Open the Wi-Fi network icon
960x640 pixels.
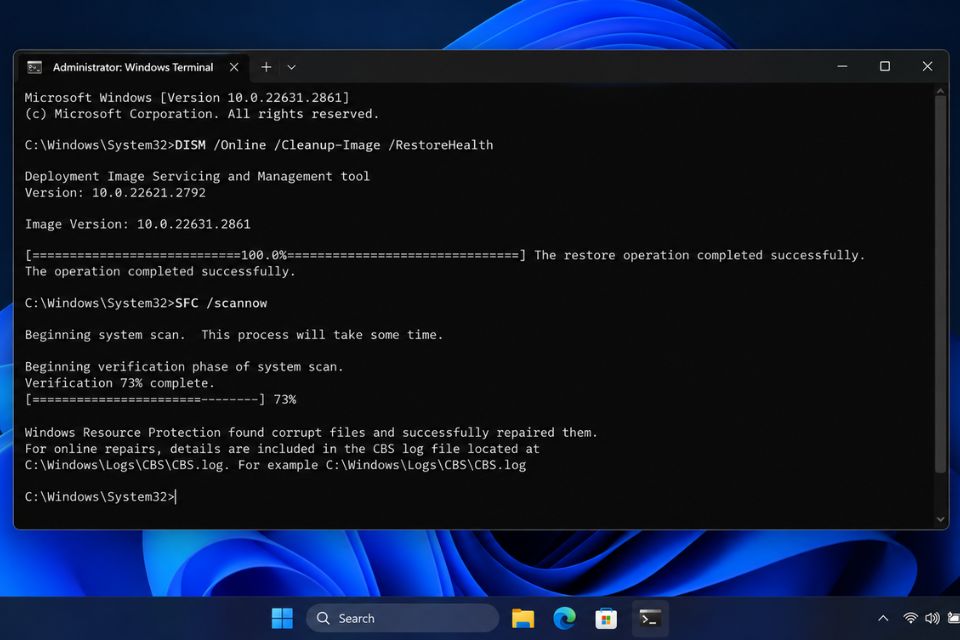[x=910, y=619]
